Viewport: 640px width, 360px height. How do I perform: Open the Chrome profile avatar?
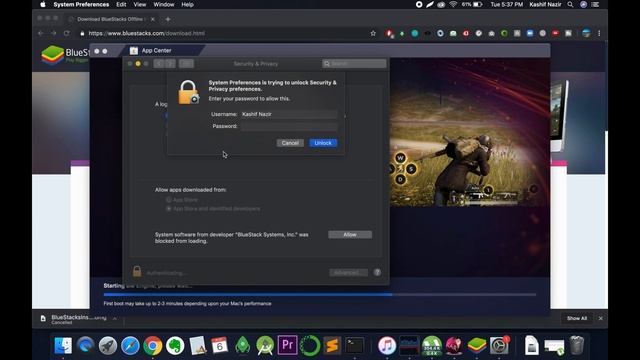[586, 33]
